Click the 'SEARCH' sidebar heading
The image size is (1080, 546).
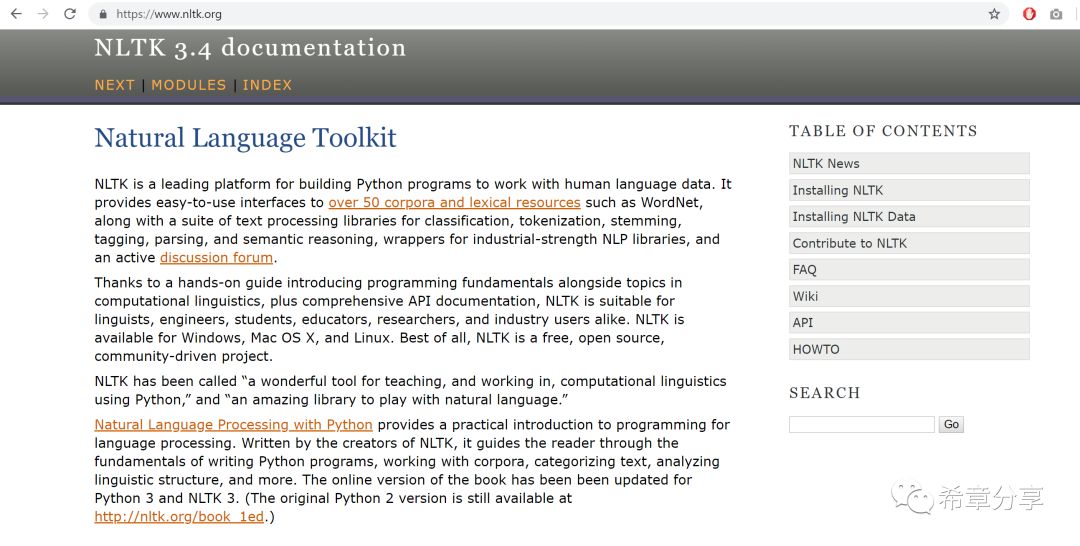point(824,392)
